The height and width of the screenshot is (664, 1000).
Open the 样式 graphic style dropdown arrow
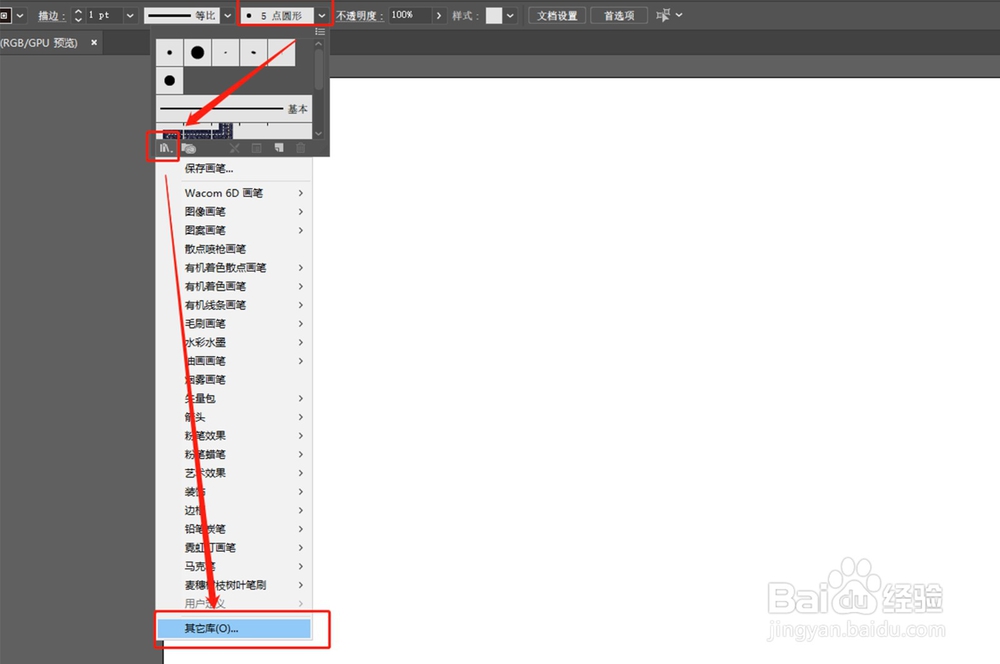coord(510,15)
